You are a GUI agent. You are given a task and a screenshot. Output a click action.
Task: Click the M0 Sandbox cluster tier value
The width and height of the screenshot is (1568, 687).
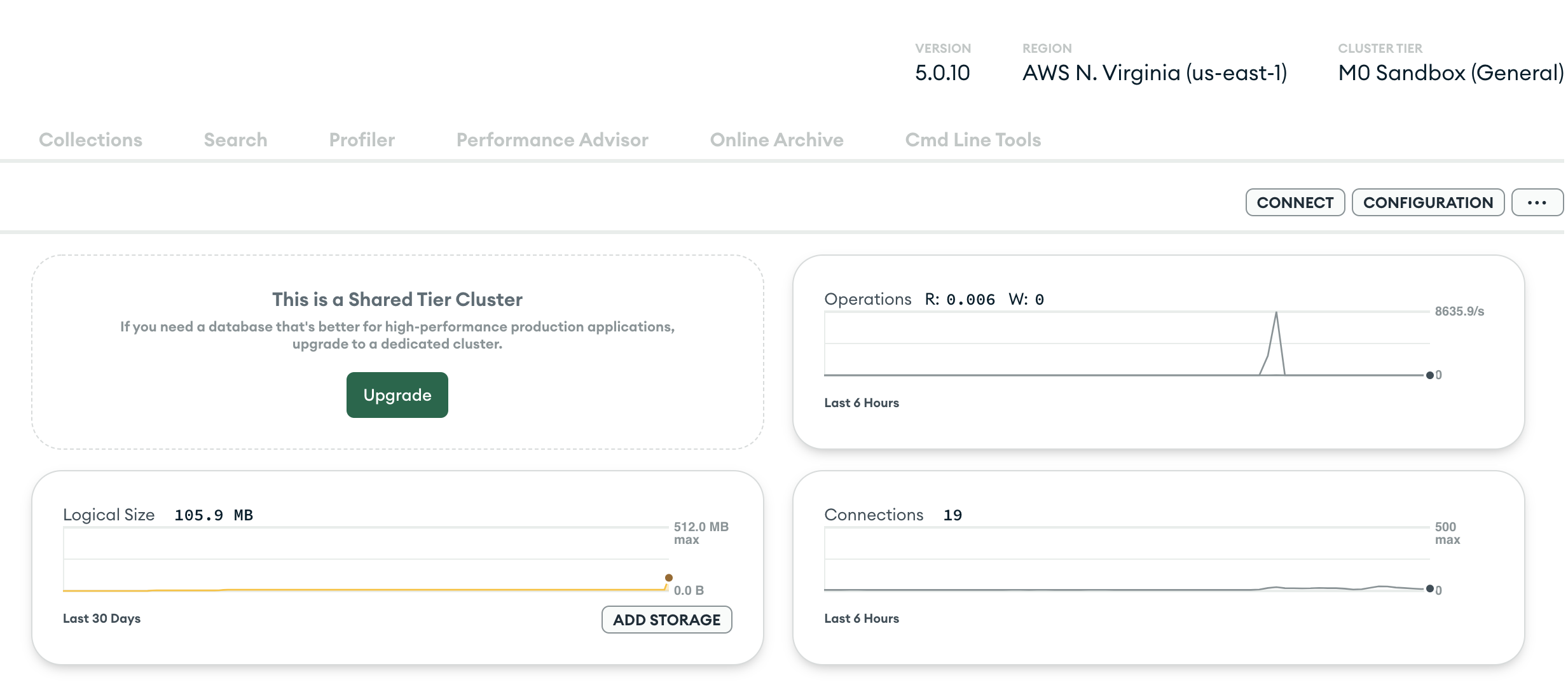click(x=1450, y=73)
